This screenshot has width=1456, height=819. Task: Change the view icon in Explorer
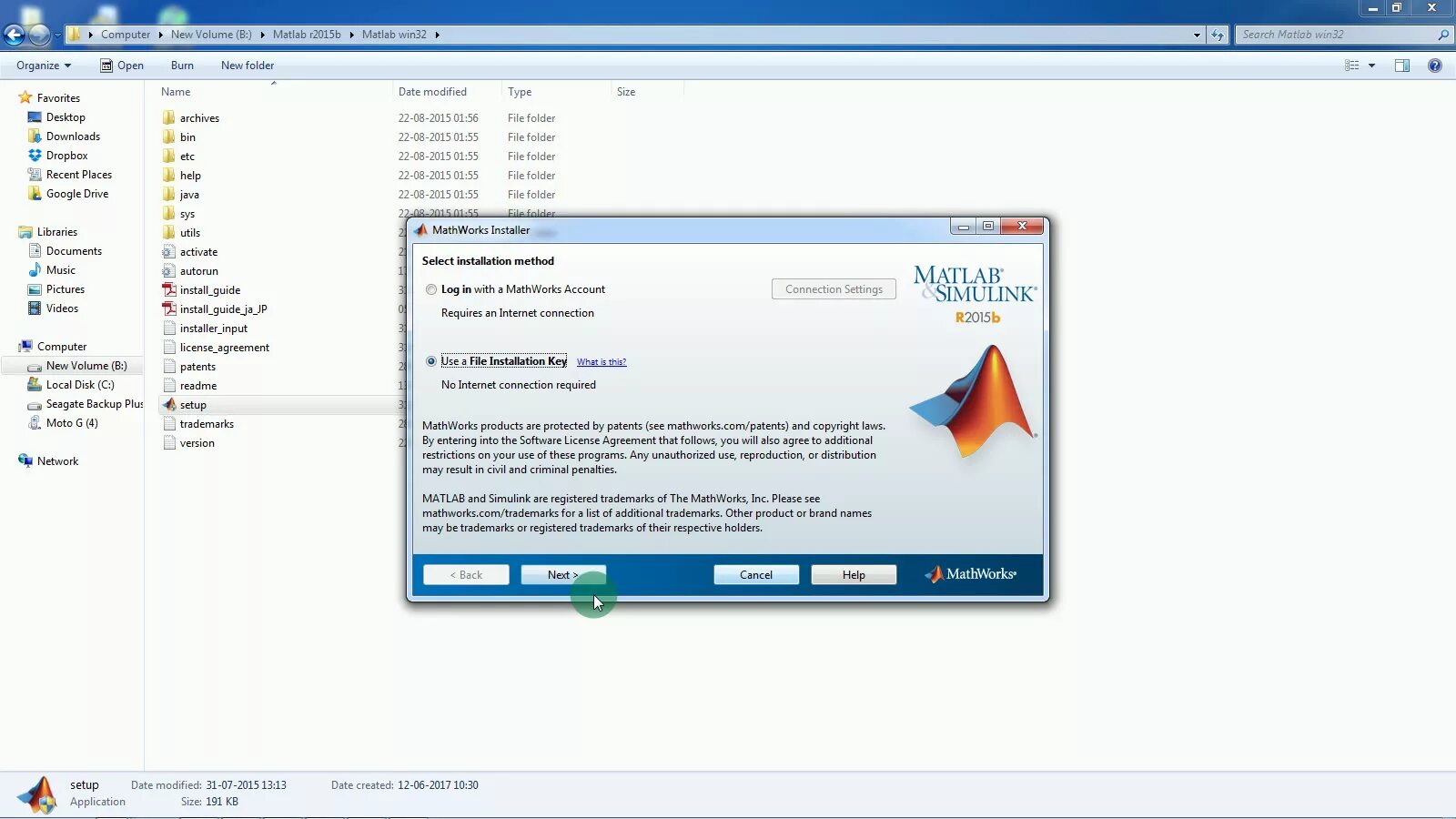pyautogui.click(x=1351, y=66)
